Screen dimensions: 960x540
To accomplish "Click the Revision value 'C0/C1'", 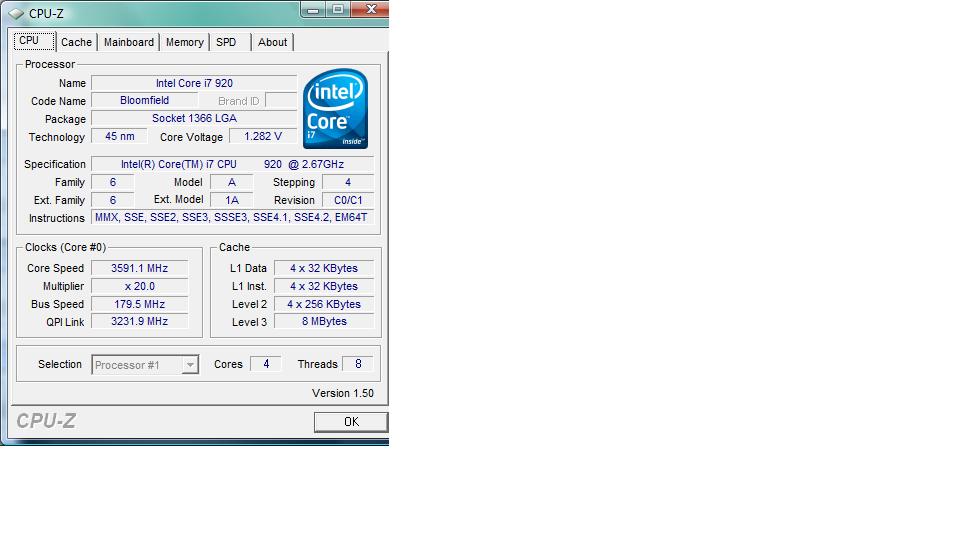I will pyautogui.click(x=348, y=200).
